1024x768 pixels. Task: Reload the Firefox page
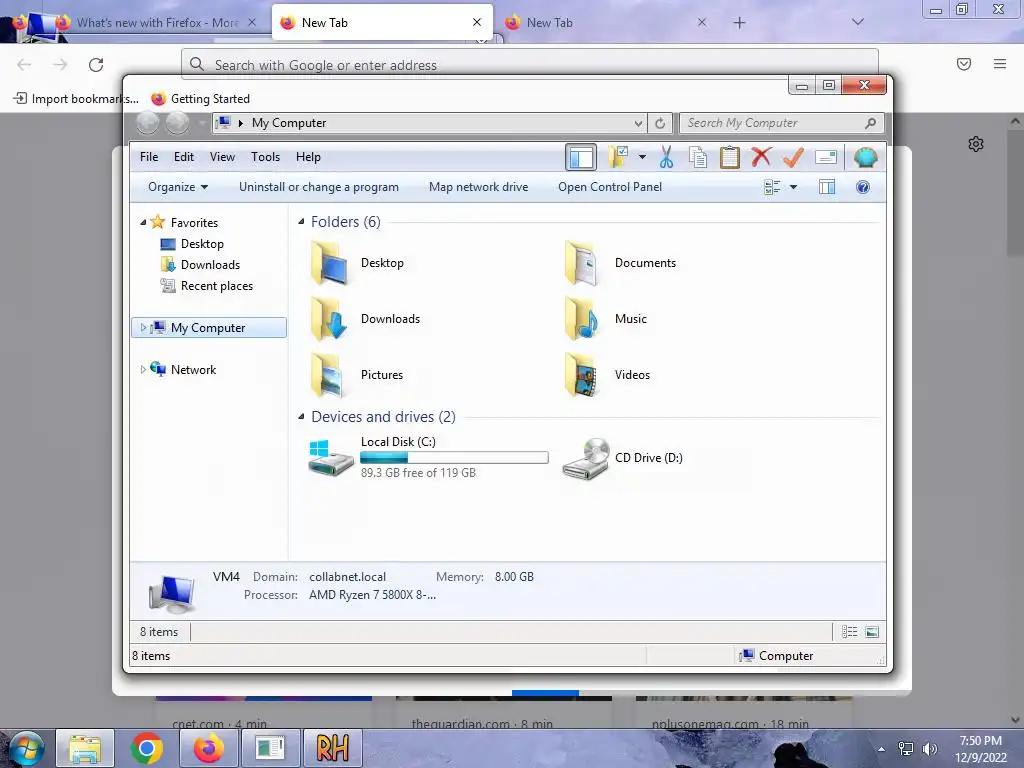96,65
